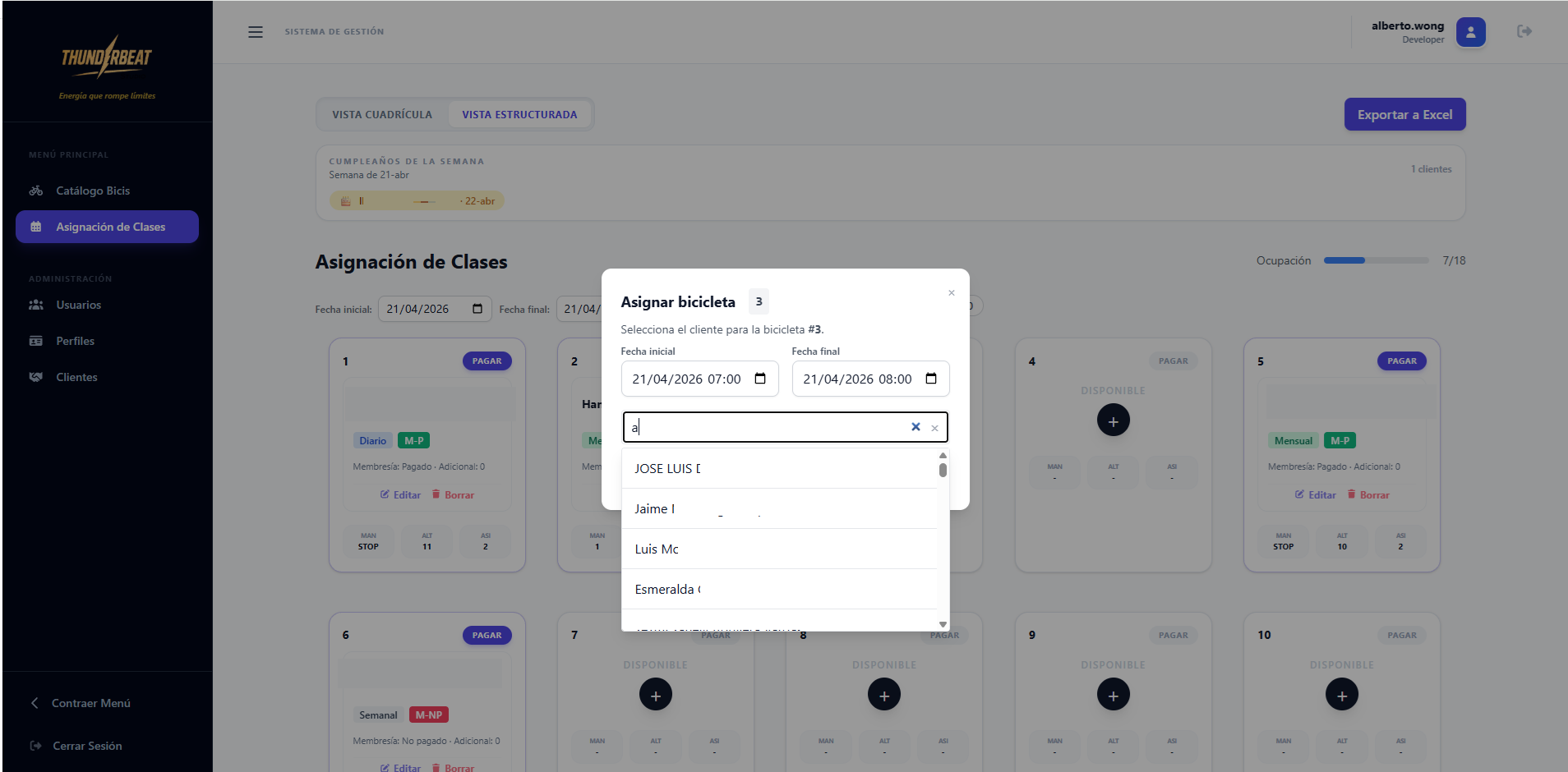Pick Luis Mc from the client list
The width and height of the screenshot is (1568, 772).
point(779,549)
